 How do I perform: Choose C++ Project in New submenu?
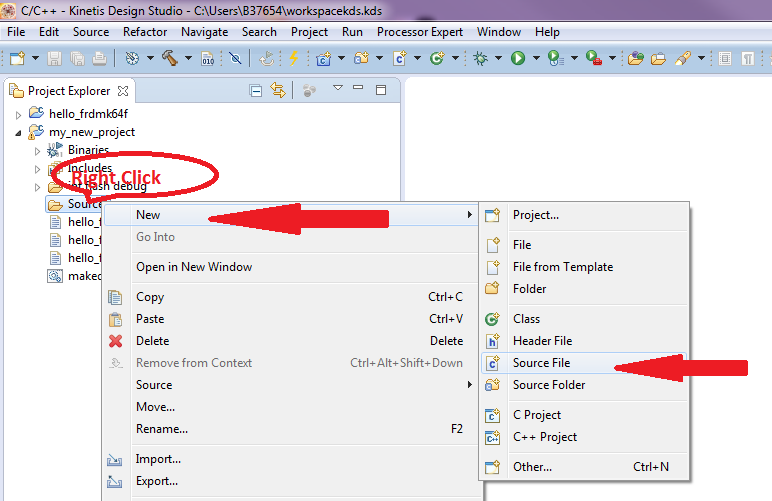click(x=584, y=437)
